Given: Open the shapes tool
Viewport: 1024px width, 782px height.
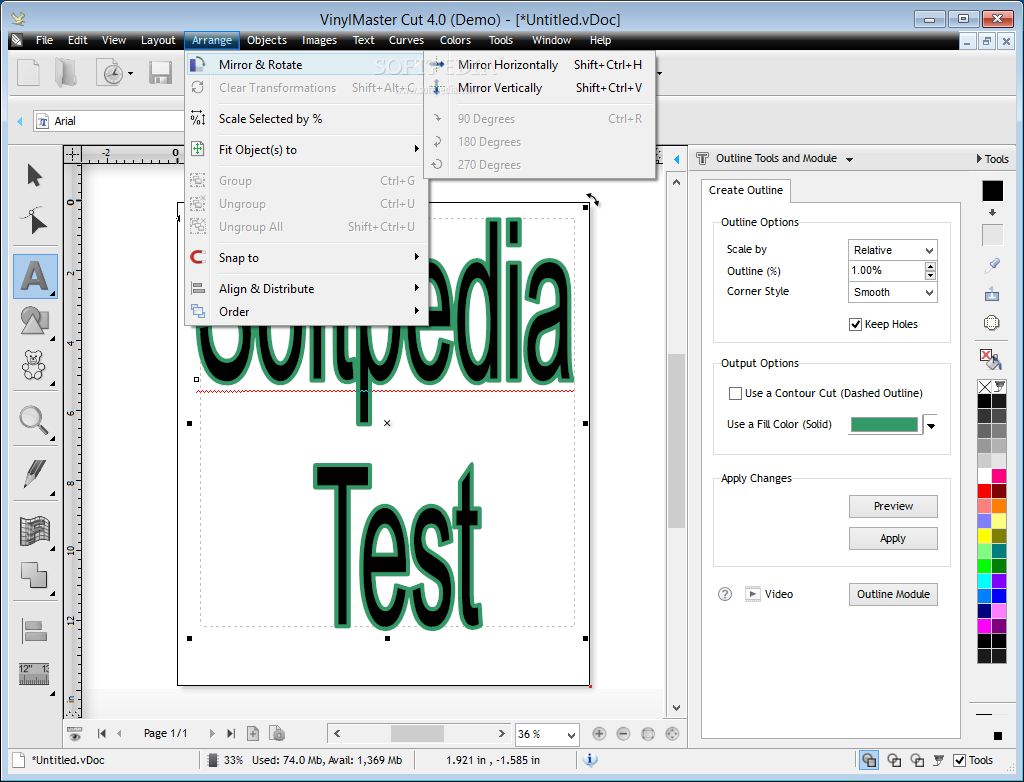Looking at the screenshot, I should pyautogui.click(x=35, y=321).
